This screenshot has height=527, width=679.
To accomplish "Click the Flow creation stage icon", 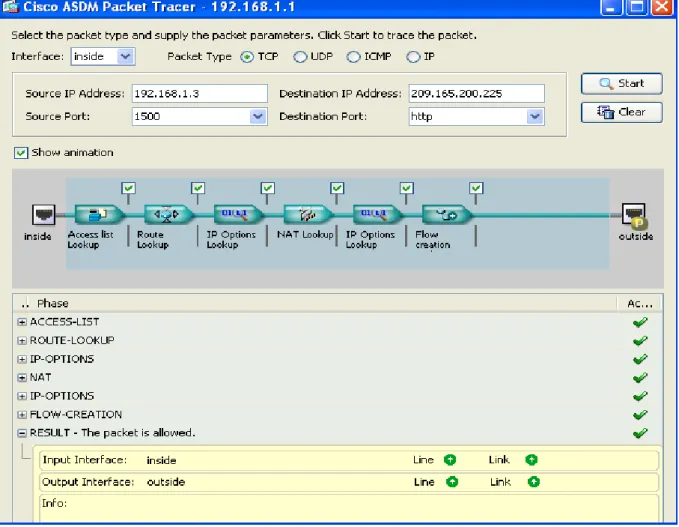I will [x=446, y=214].
